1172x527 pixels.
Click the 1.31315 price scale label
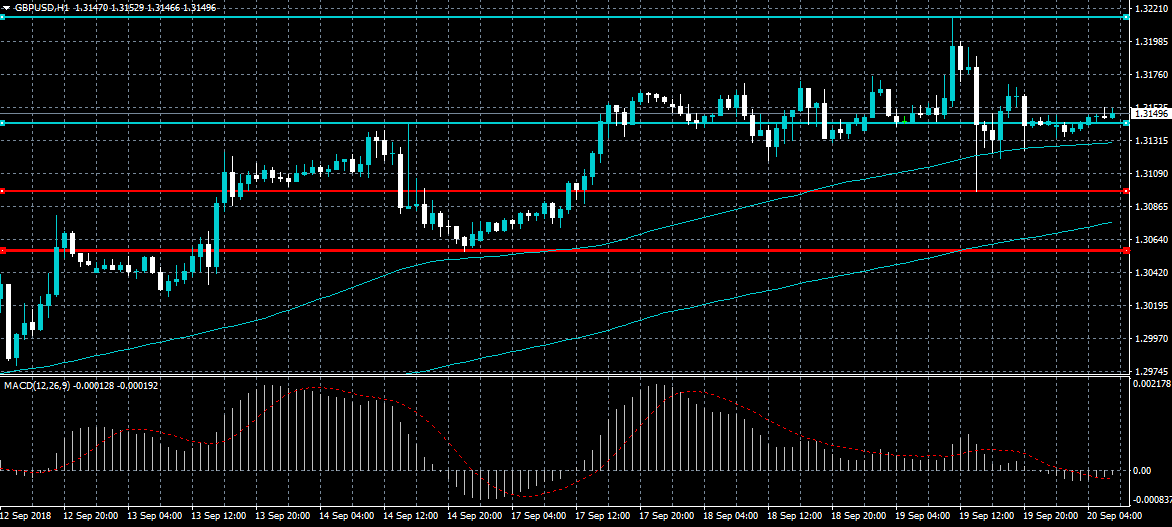(x=1150, y=141)
